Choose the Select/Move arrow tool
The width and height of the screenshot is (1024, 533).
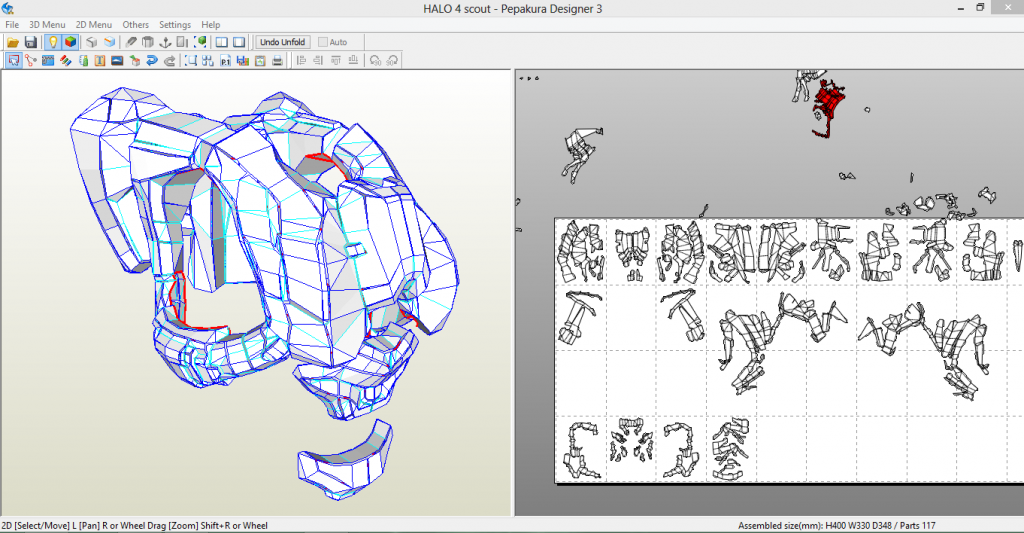click(x=13, y=60)
